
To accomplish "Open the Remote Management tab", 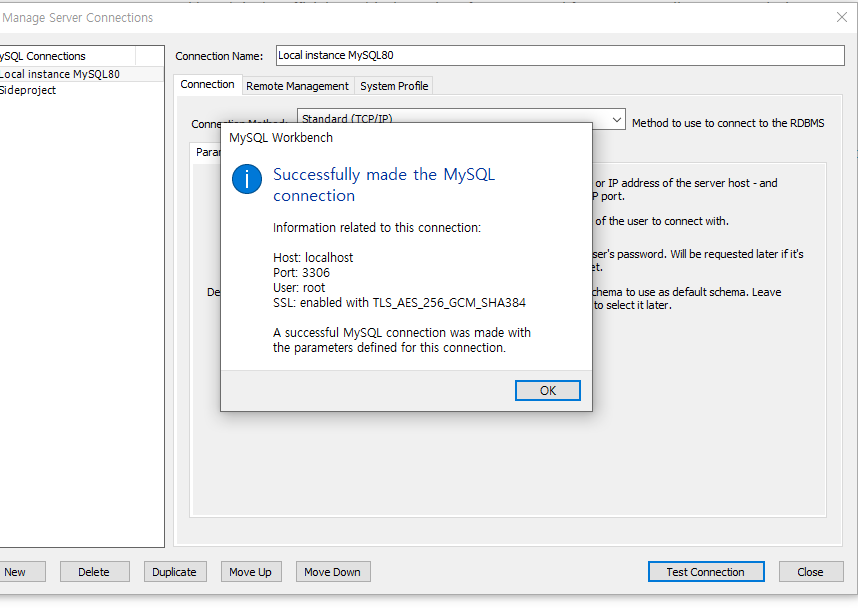I will (x=297, y=86).
